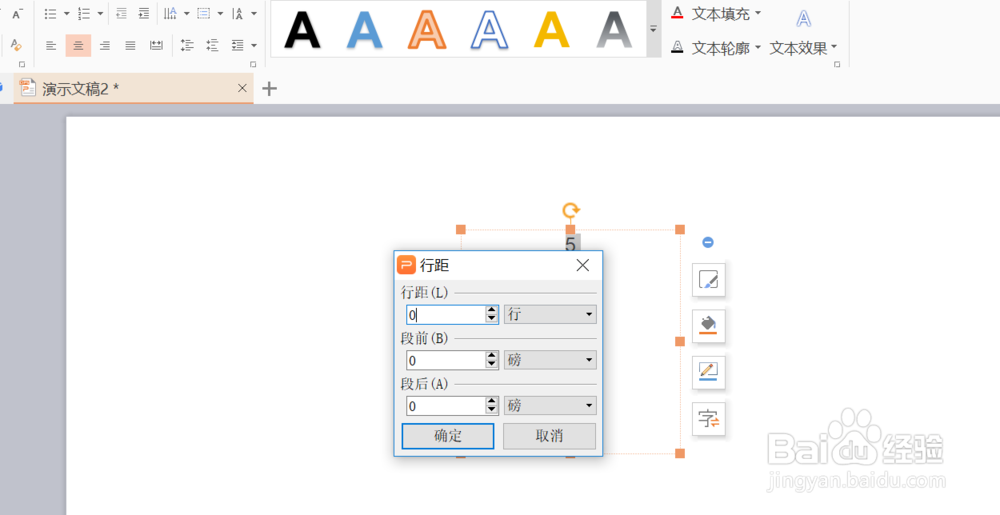Increase the 段后 value by one step
Image resolution: width=1000 pixels, height=515 pixels.
(x=492, y=401)
